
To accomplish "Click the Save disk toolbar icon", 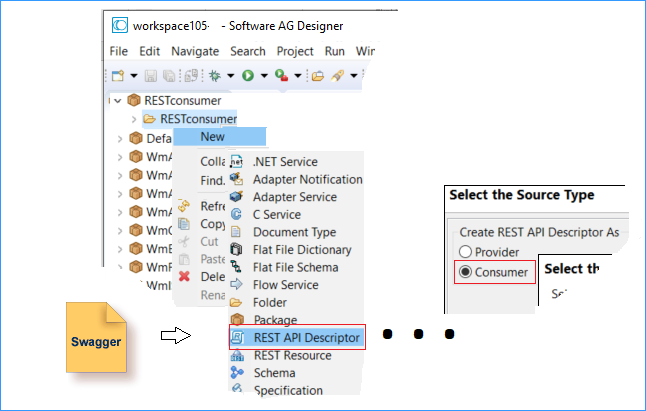I will 150,76.
